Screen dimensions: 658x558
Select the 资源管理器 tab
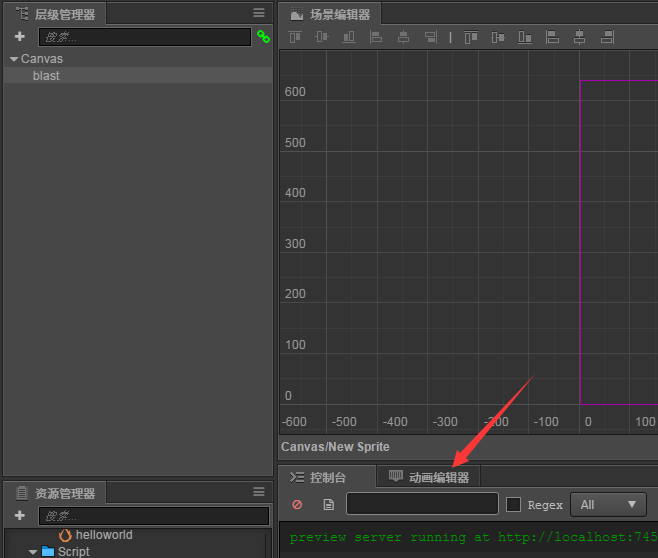point(55,493)
